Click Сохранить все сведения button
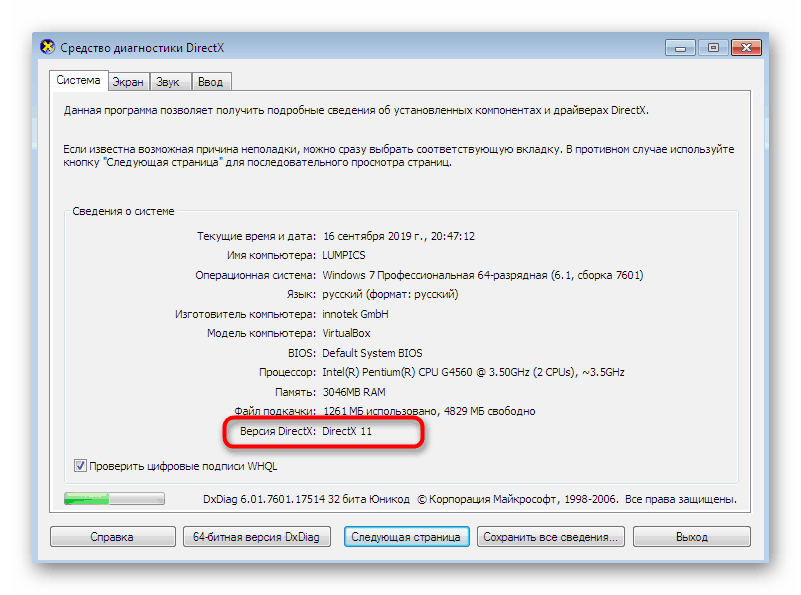Image resolution: width=801 pixels, height=595 pixels. click(551, 537)
